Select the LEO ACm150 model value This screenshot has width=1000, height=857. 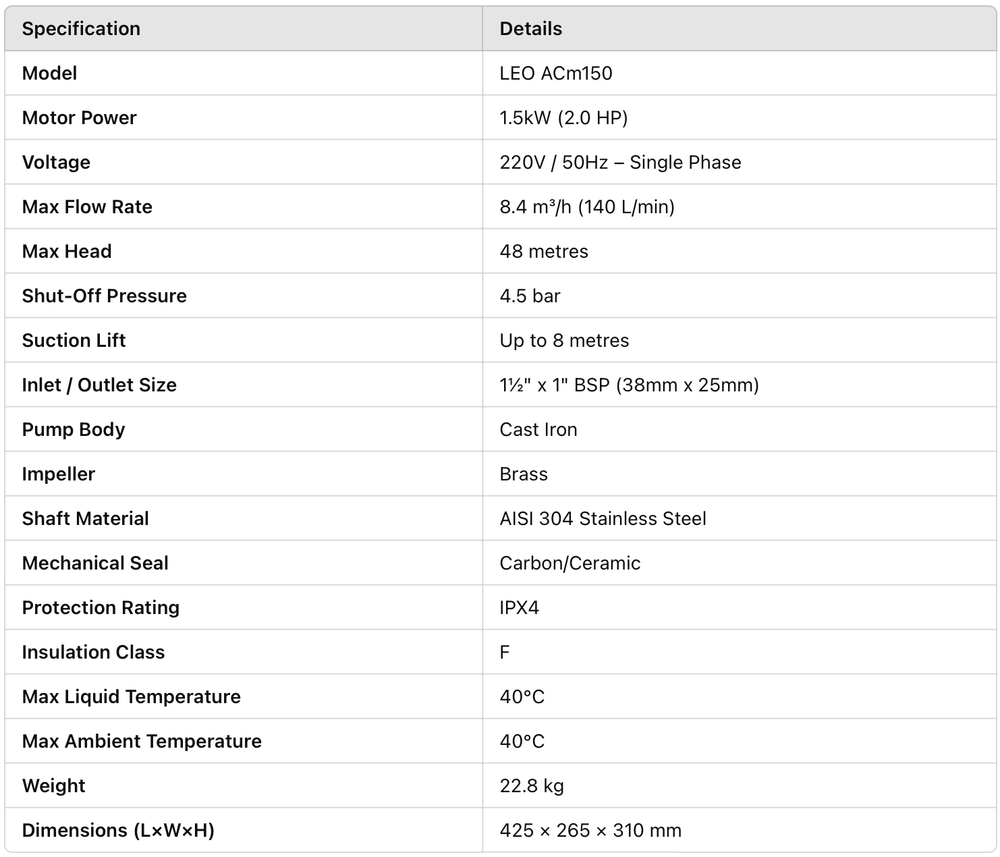pos(556,73)
